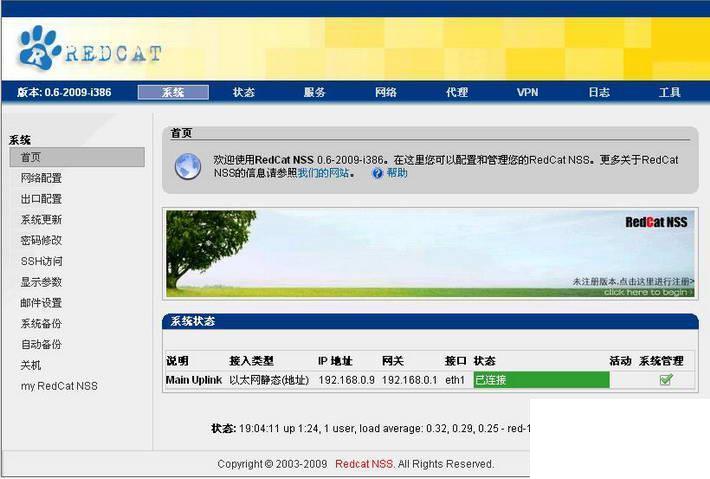Open the 状态 menu tab

(244, 92)
